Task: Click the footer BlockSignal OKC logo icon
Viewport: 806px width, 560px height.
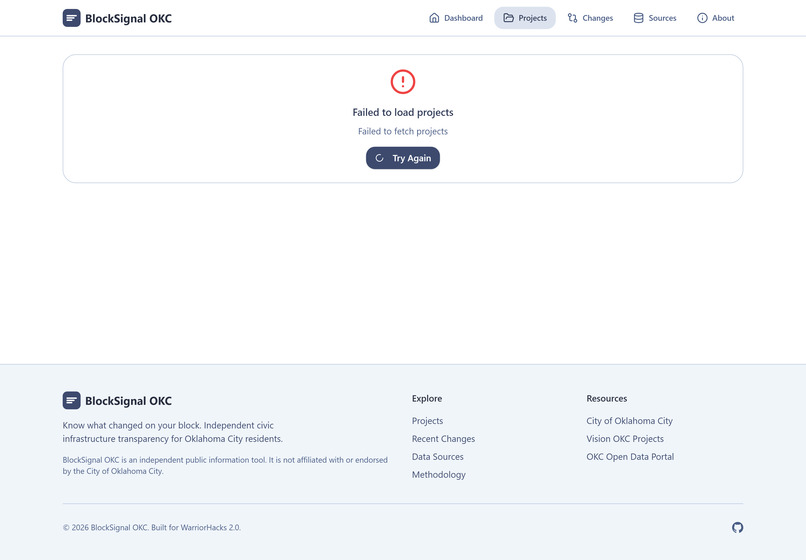Action: (x=71, y=401)
